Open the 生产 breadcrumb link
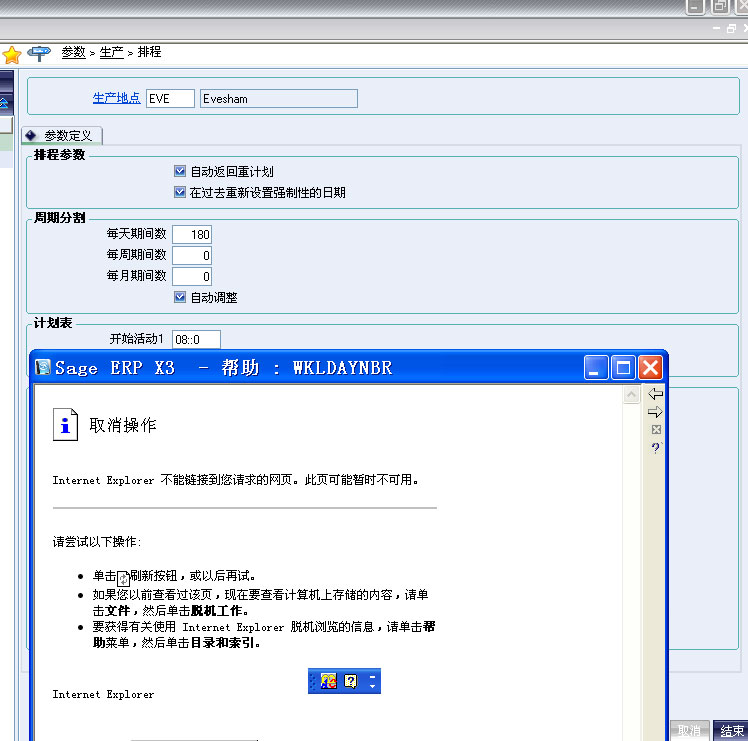This screenshot has width=748, height=741. 112,52
